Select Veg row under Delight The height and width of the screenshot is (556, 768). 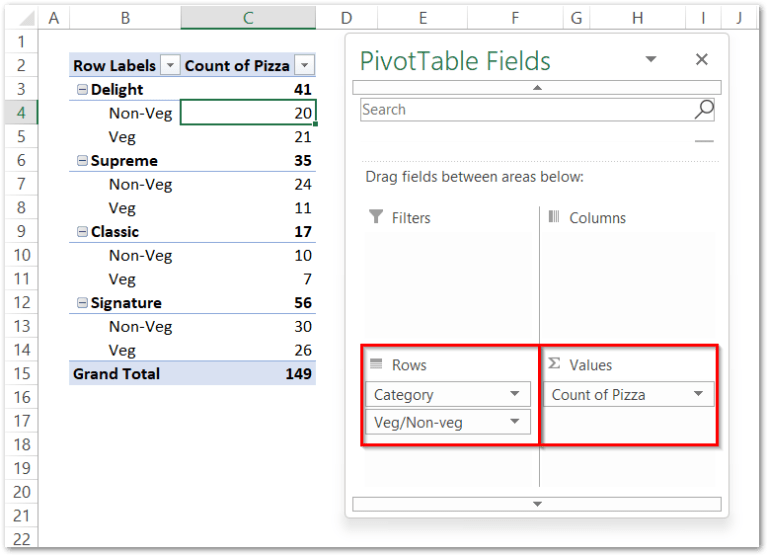[125, 137]
